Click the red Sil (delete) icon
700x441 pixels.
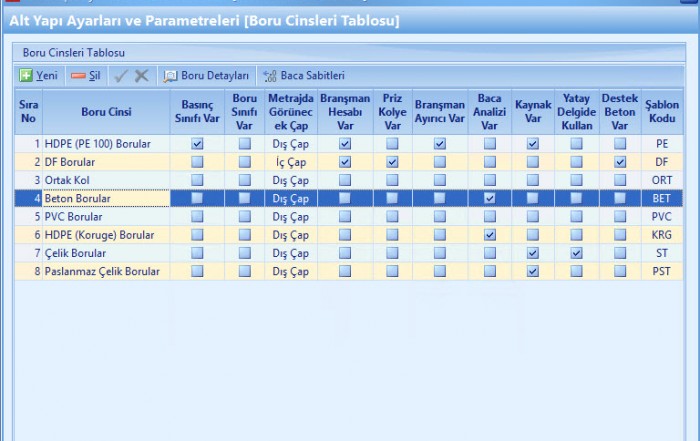[x=78, y=75]
